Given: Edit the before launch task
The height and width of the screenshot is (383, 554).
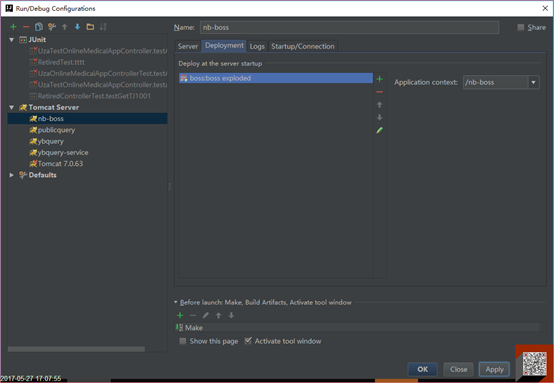Looking at the screenshot, I should click(206, 315).
